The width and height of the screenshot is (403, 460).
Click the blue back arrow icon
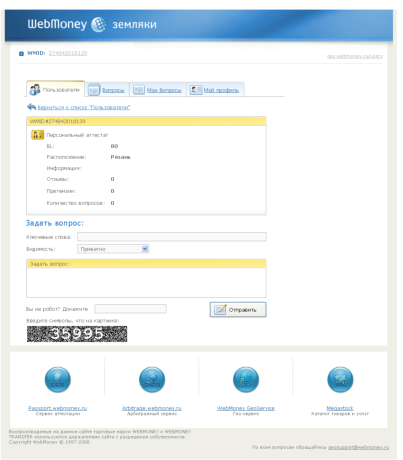point(31,107)
